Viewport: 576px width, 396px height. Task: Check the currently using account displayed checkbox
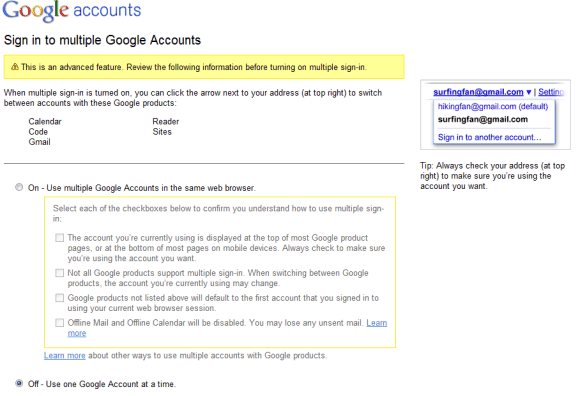[60, 238]
